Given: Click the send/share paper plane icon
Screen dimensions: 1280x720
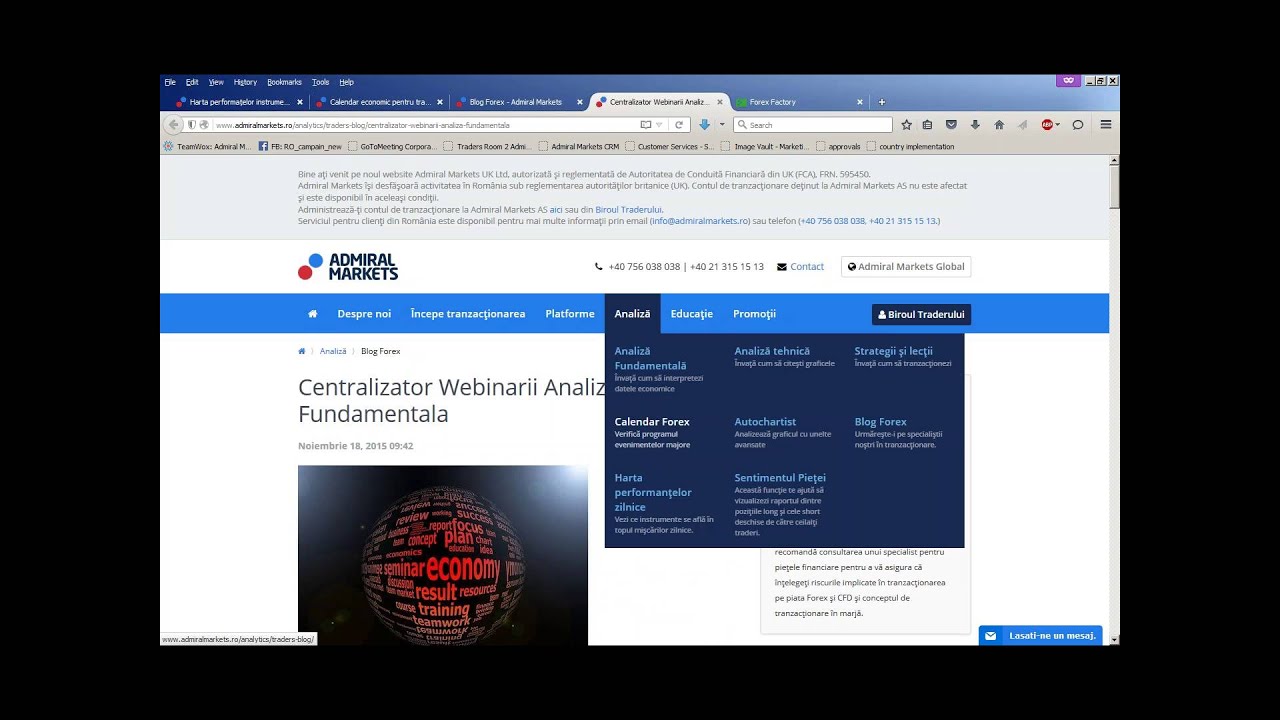Looking at the screenshot, I should [x=1022, y=125].
